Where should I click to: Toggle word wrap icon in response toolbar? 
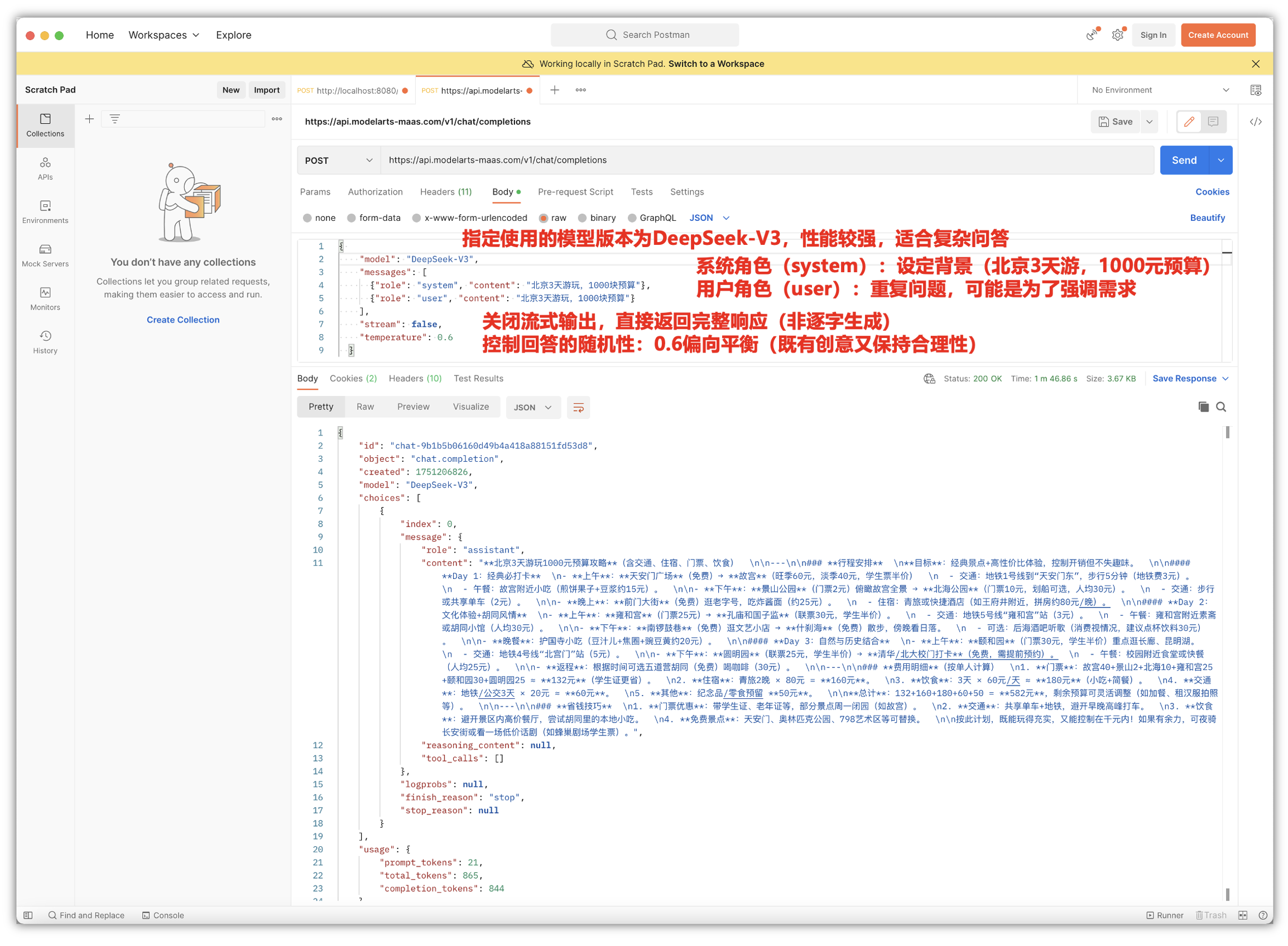578,408
